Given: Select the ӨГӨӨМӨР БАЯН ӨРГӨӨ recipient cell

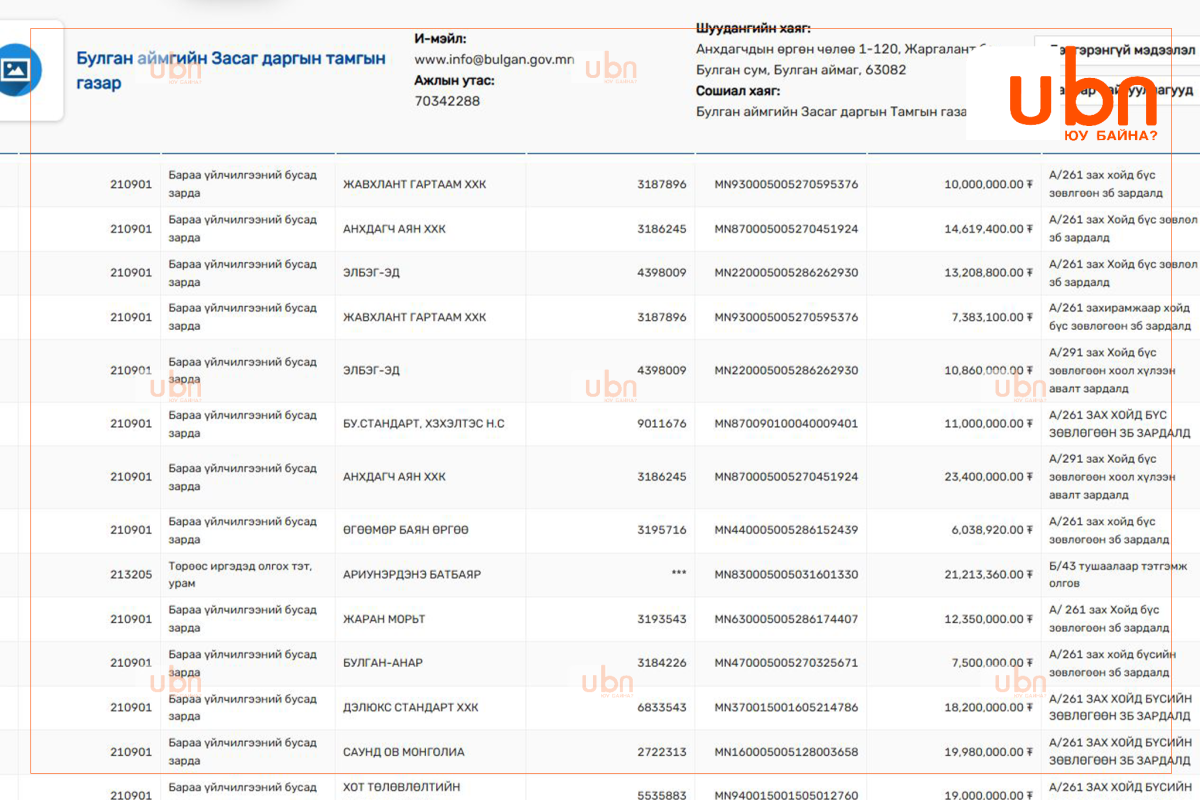Looking at the screenshot, I should click(406, 530).
